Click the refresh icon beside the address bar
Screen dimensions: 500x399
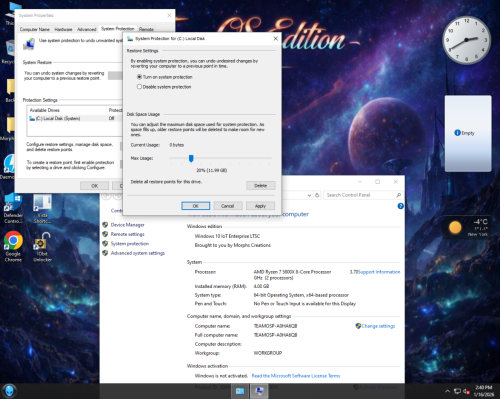tap(317, 195)
